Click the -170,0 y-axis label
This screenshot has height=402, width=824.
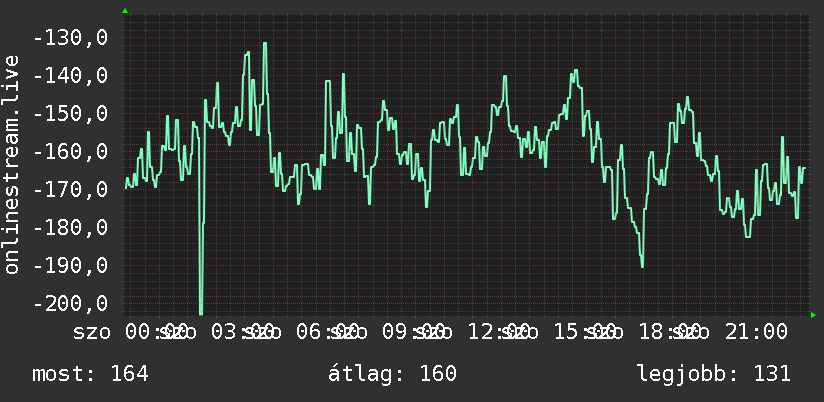point(70,190)
